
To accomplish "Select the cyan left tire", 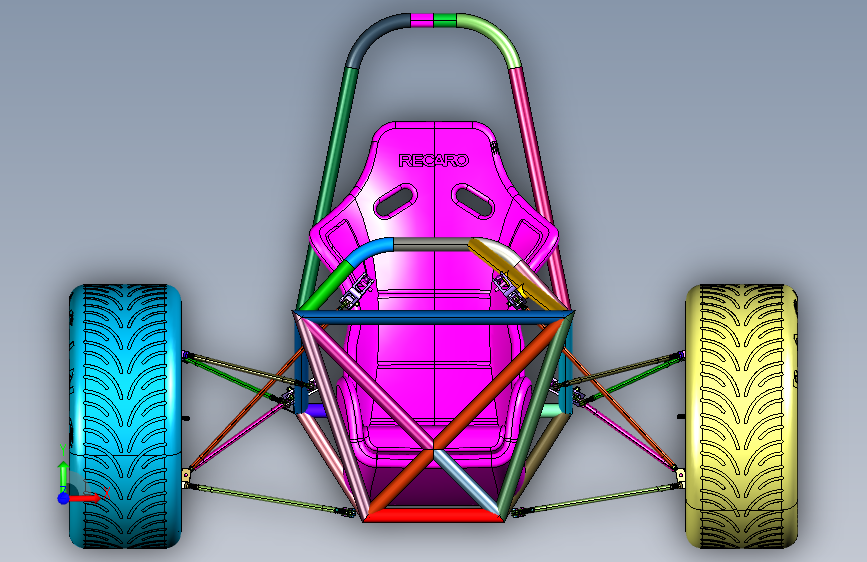I will pyautogui.click(x=126, y=417).
